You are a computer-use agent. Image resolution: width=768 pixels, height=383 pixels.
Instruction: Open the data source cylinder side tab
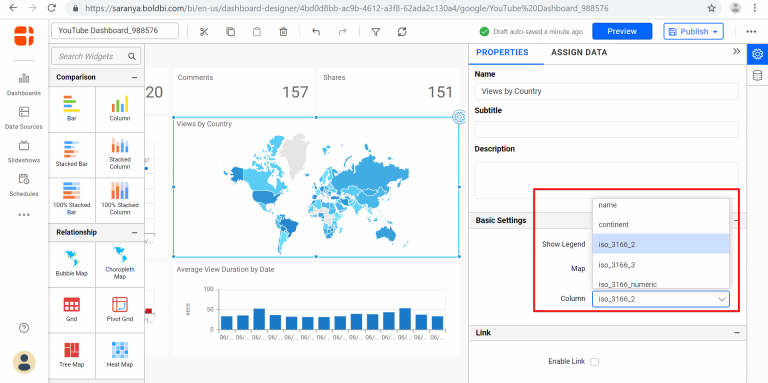[x=757, y=75]
